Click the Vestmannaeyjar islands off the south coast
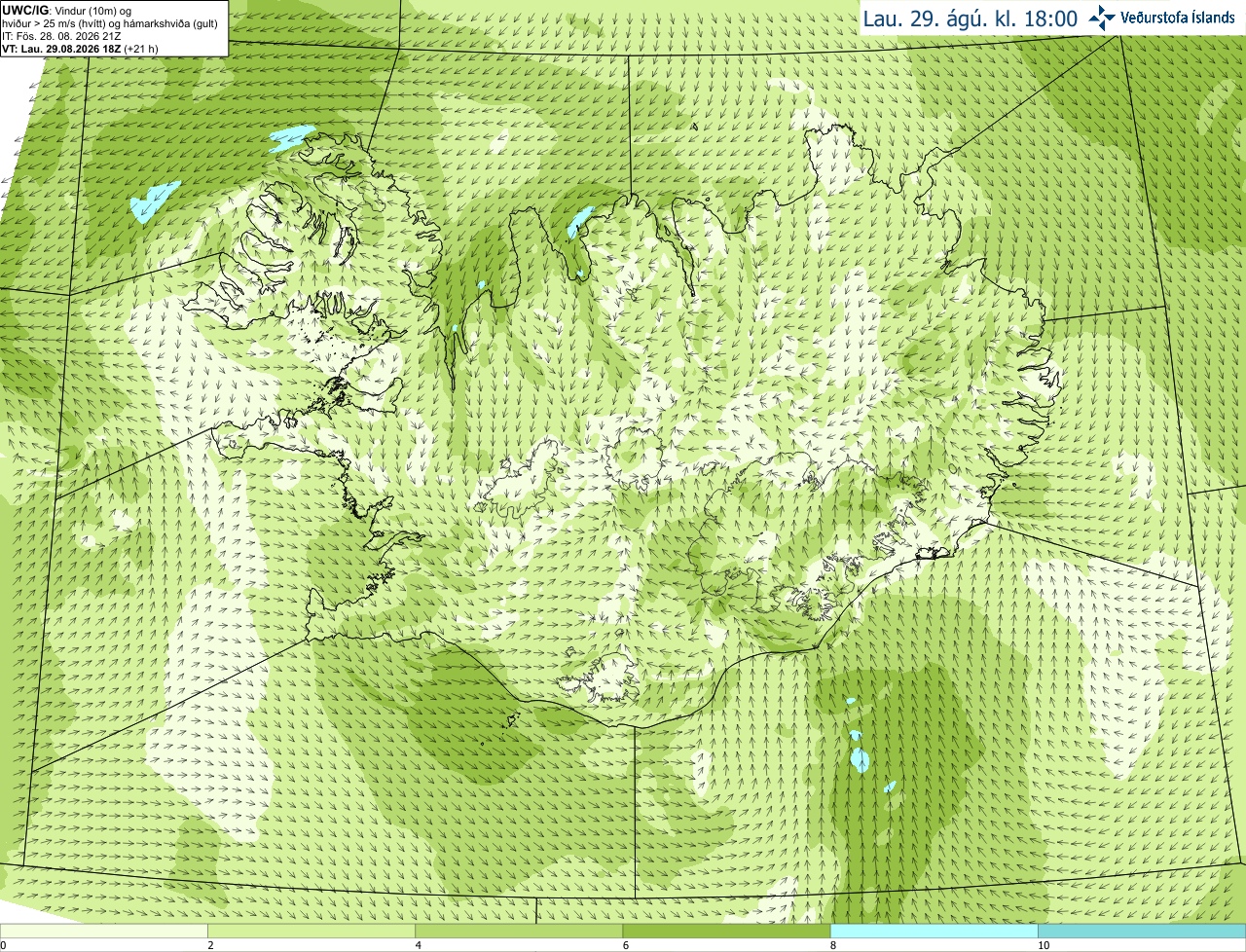1246x952 pixels. tap(512, 721)
